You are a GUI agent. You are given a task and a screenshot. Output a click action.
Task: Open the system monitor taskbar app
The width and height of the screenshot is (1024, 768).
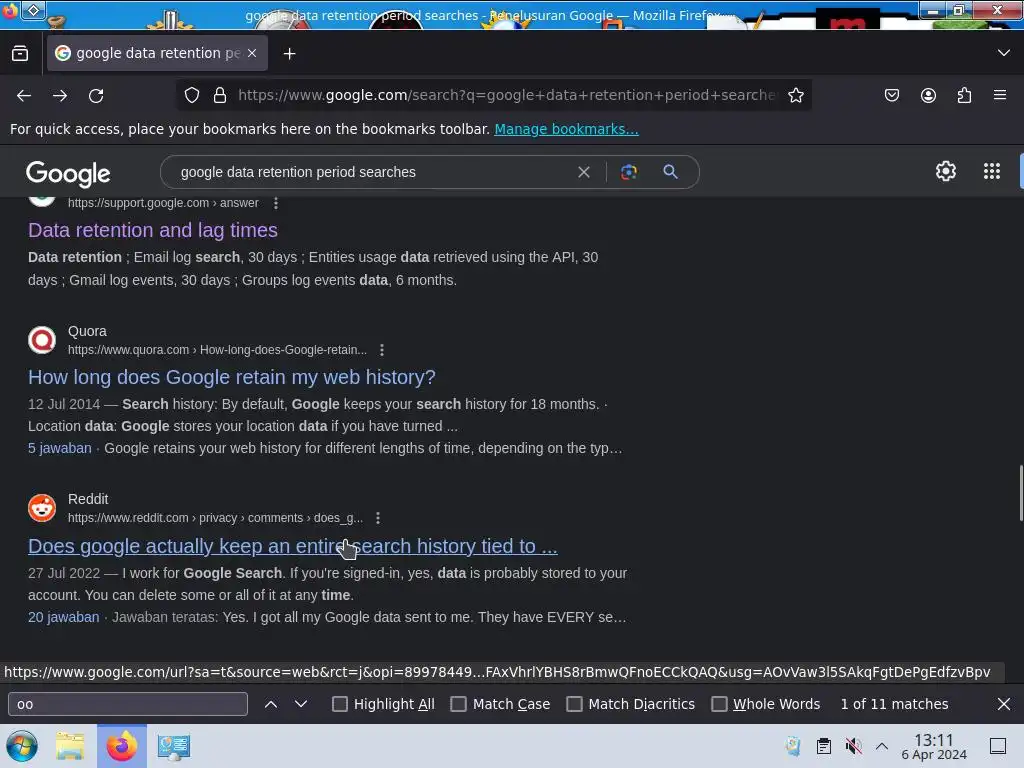tap(173, 746)
